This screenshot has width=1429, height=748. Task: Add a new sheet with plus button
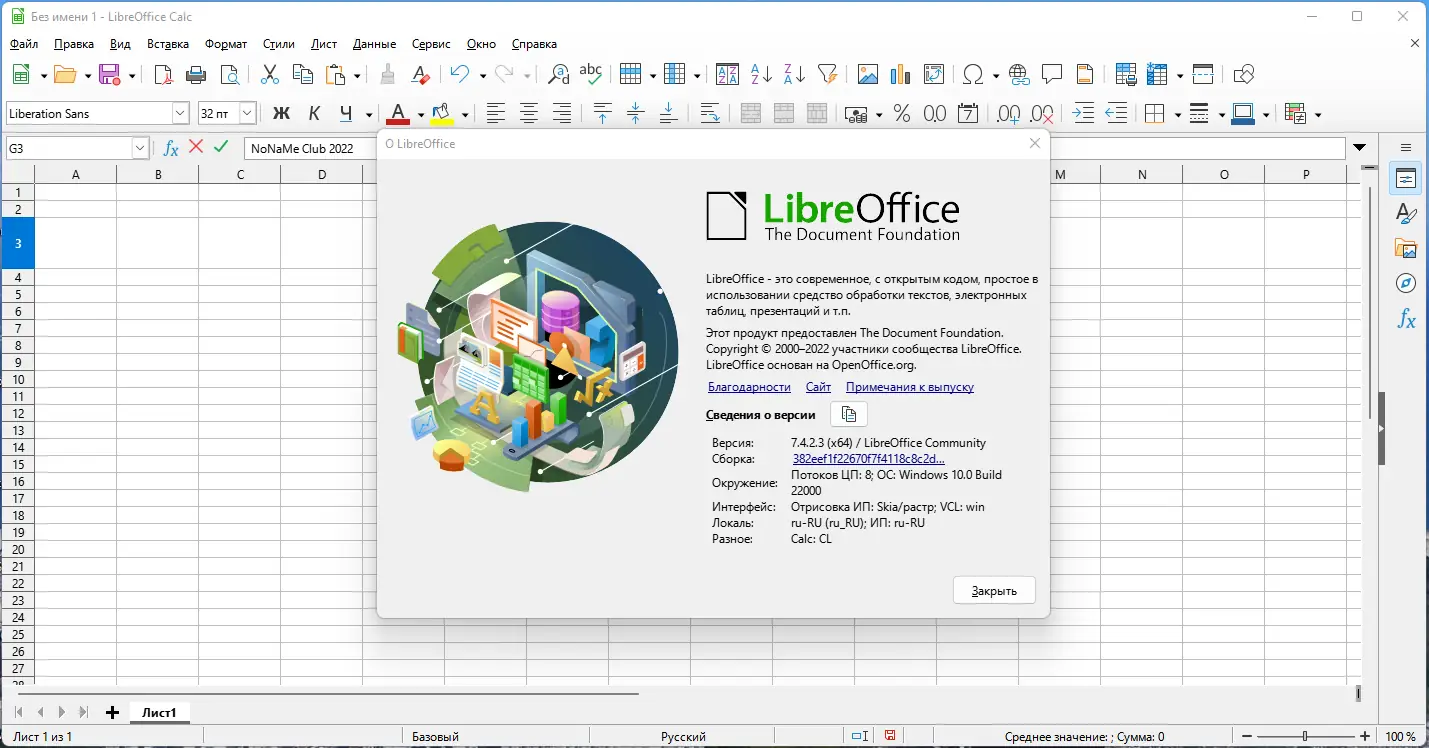(x=112, y=712)
